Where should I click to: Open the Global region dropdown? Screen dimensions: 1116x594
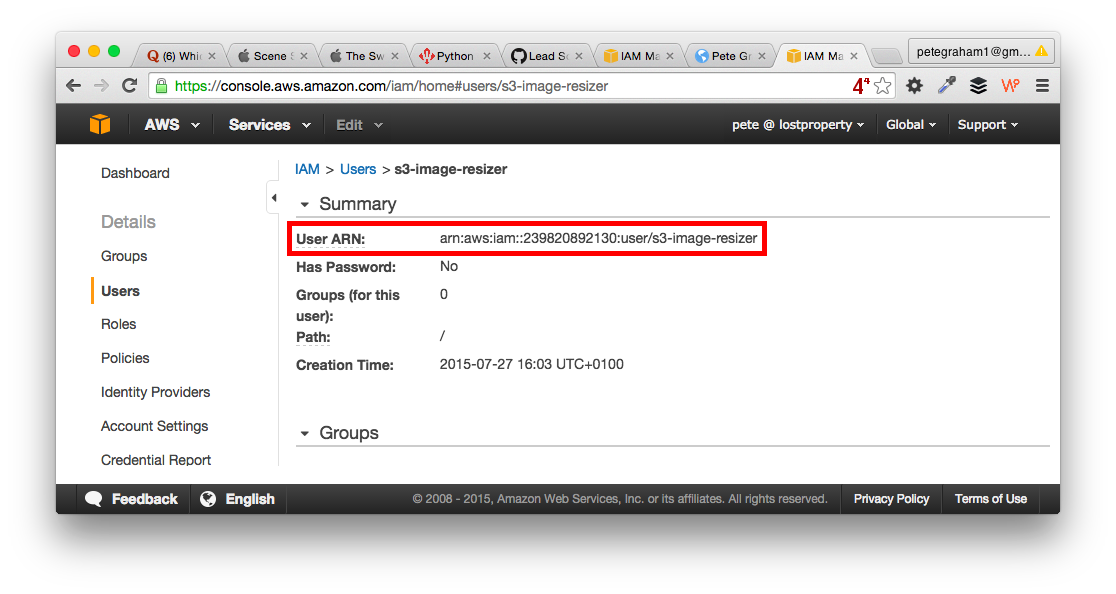click(910, 125)
